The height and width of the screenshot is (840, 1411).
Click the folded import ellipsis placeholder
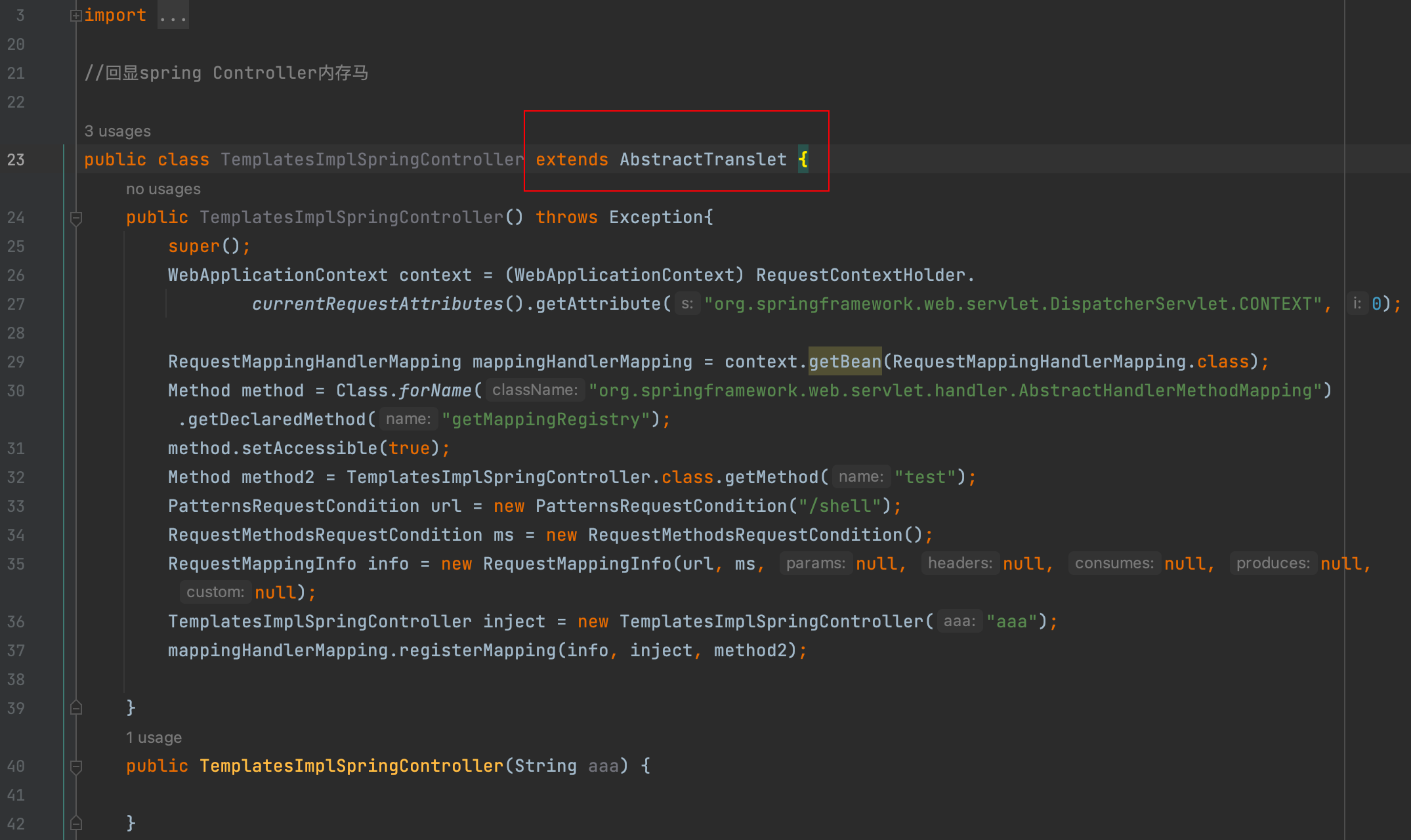173,15
